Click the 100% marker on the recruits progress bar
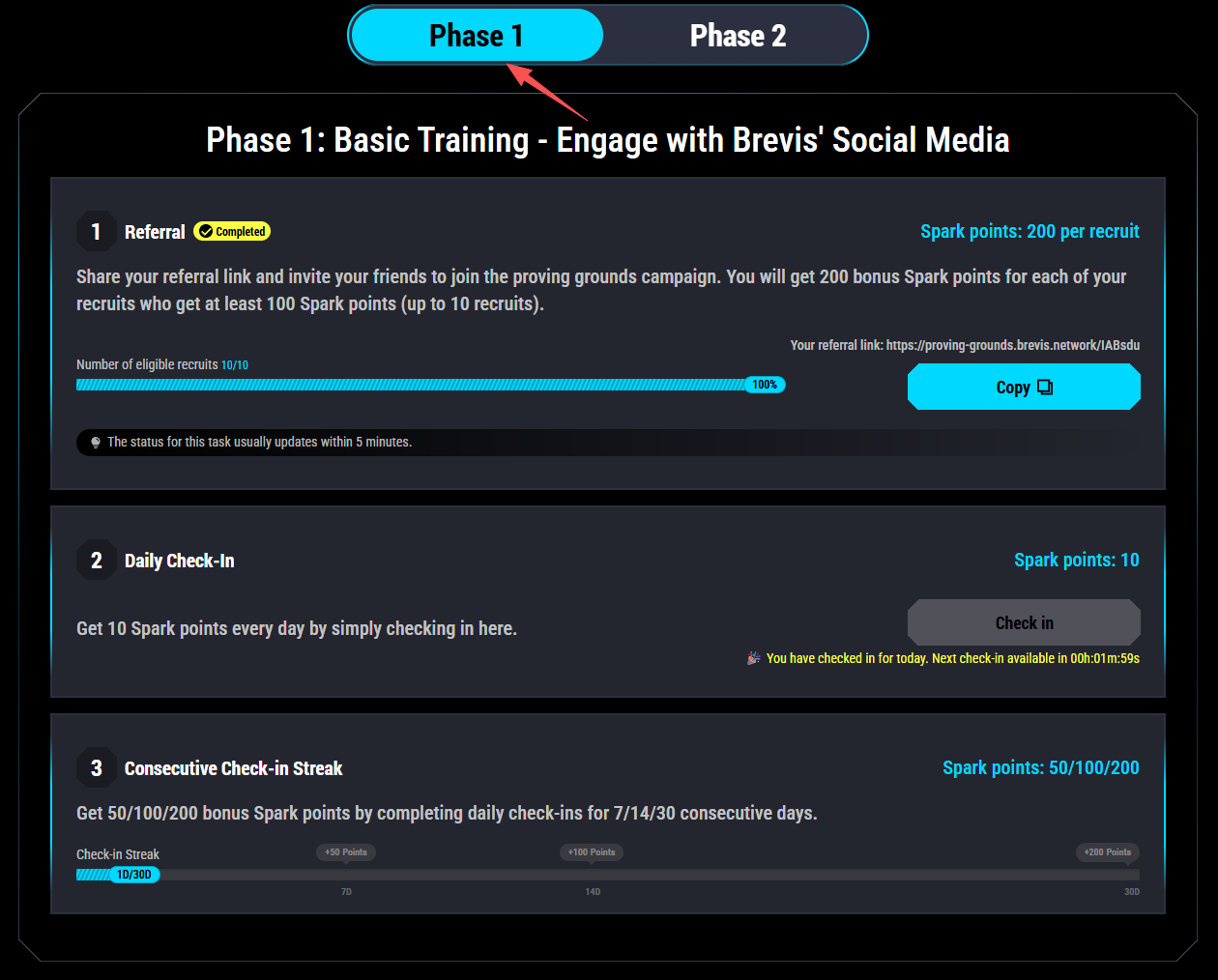The image size is (1218, 980). click(765, 385)
